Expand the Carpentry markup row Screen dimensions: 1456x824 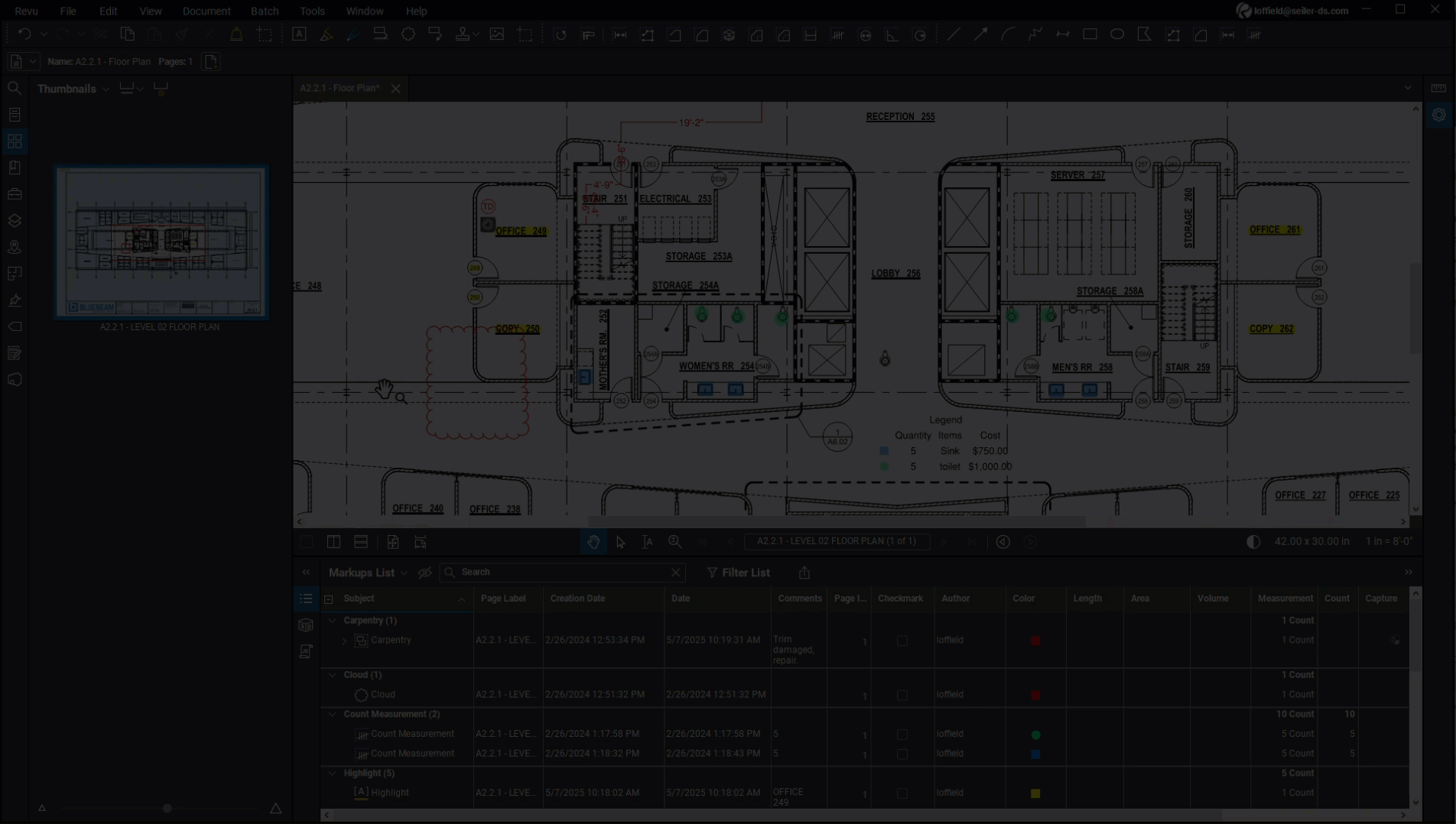coord(344,641)
